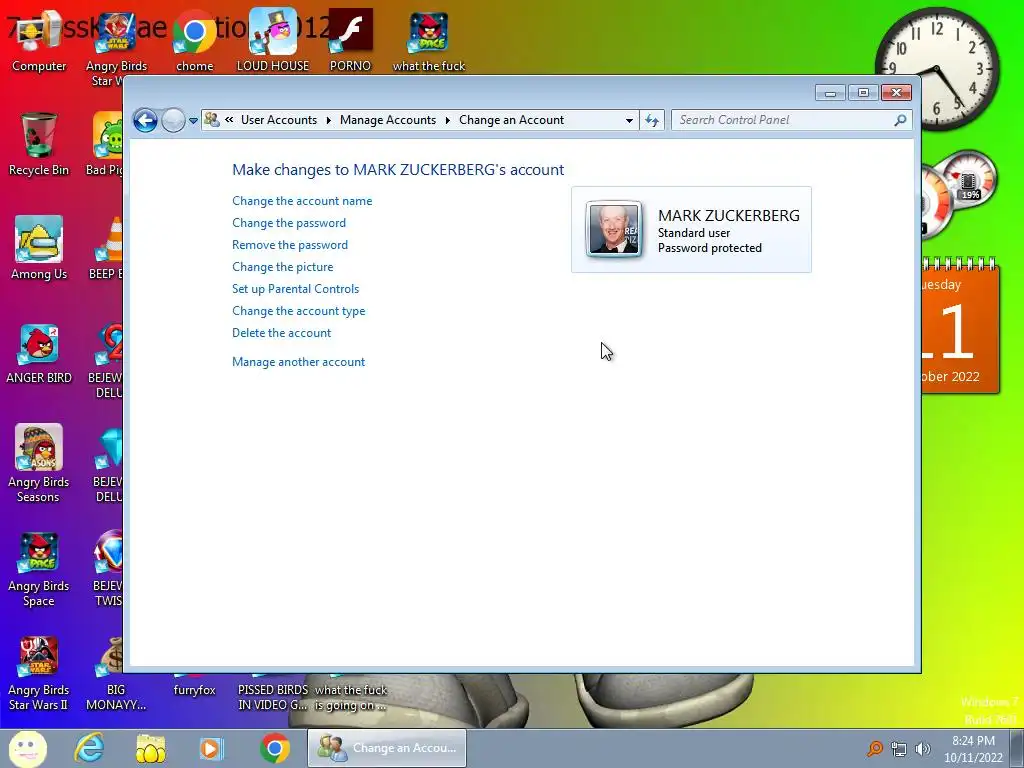This screenshot has height=768, width=1024.
Task: Click the User Accounts address bar icon
Action: tap(212, 120)
